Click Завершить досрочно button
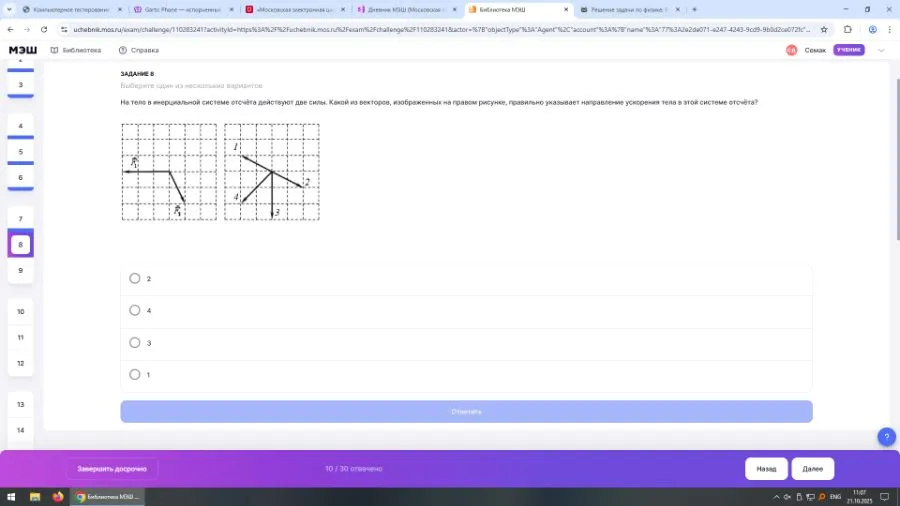This screenshot has width=900, height=506. pos(112,469)
